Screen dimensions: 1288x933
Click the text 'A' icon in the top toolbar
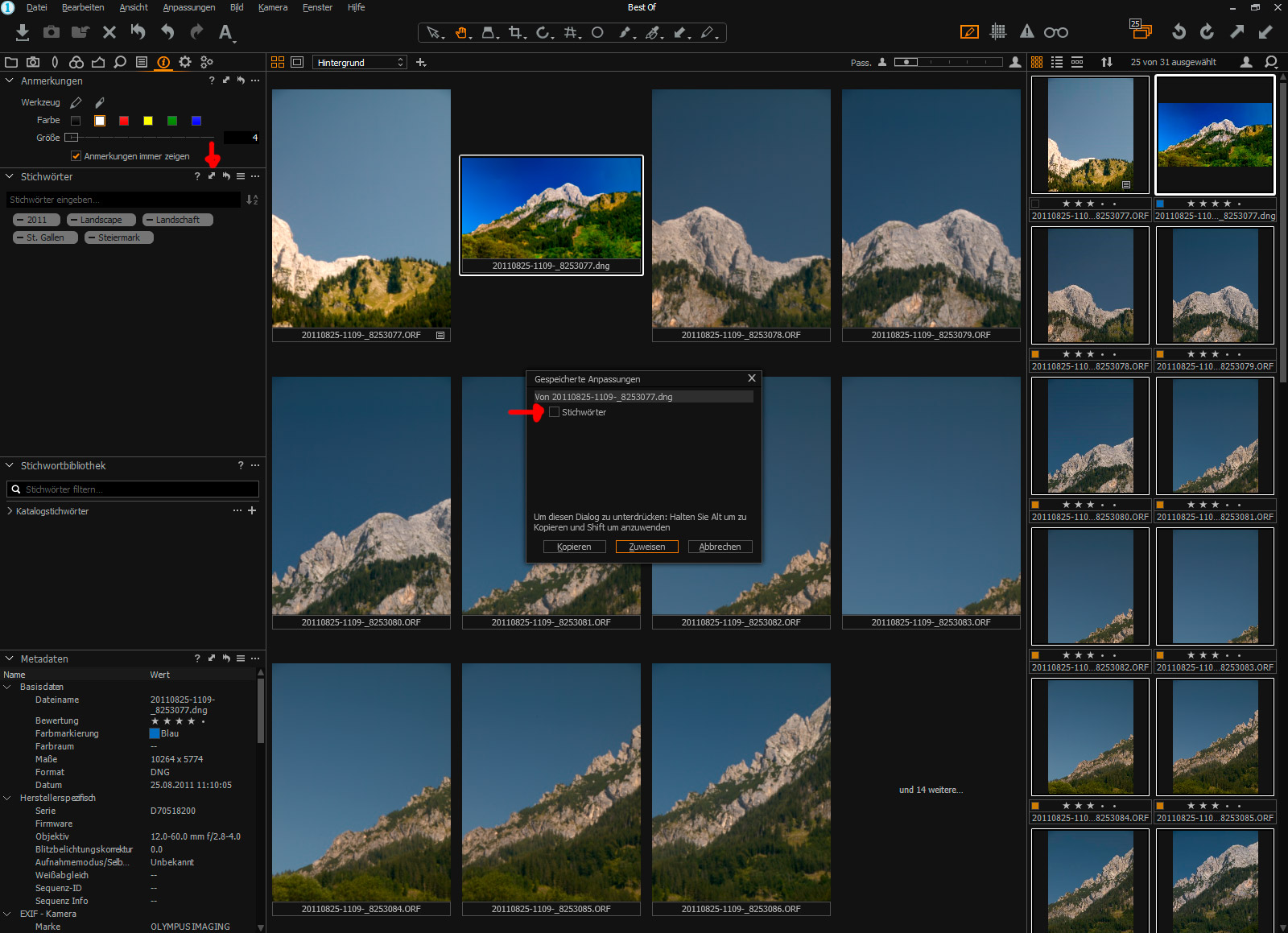[226, 33]
